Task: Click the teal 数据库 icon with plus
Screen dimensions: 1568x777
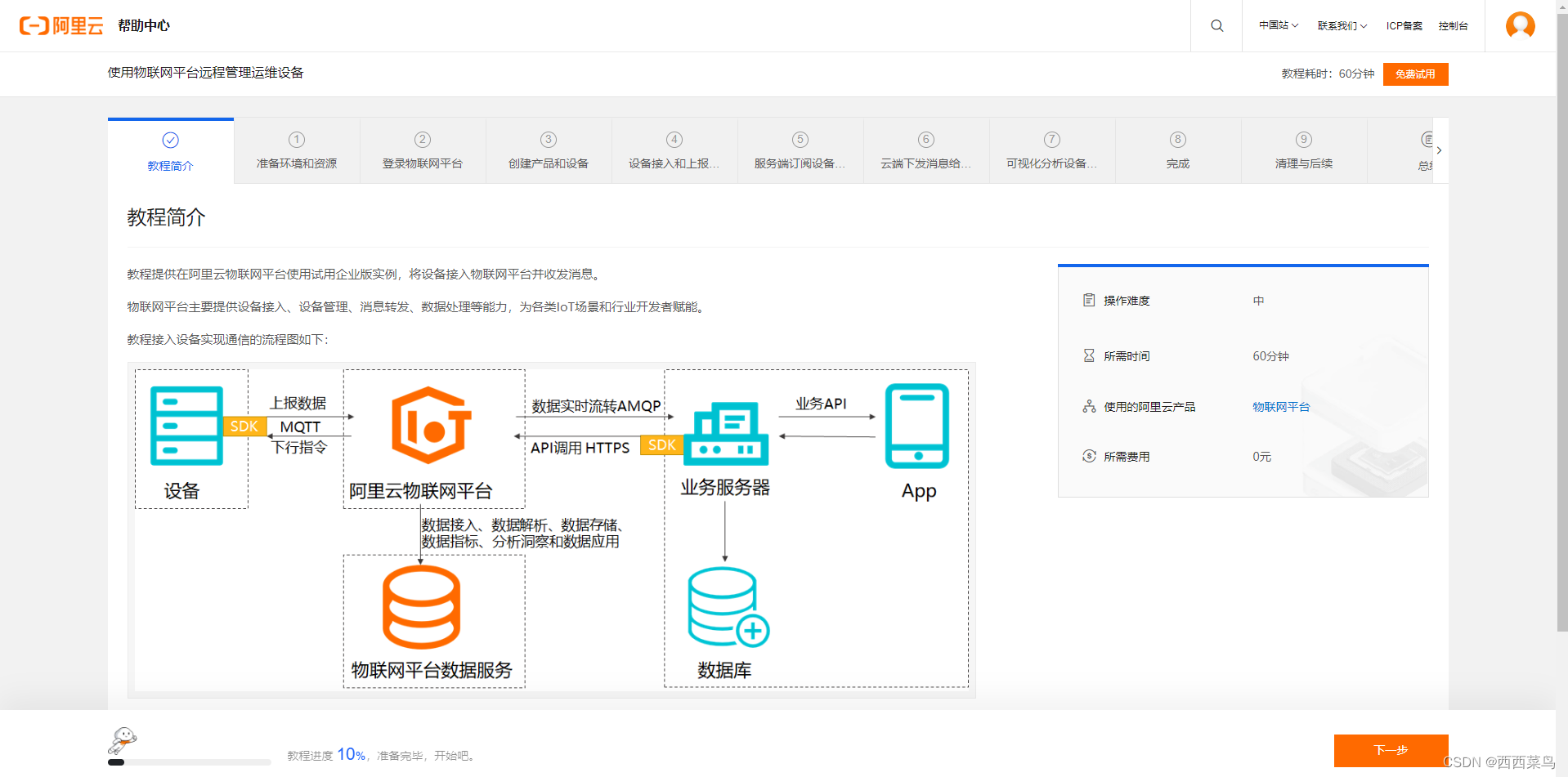Action: tap(728, 607)
